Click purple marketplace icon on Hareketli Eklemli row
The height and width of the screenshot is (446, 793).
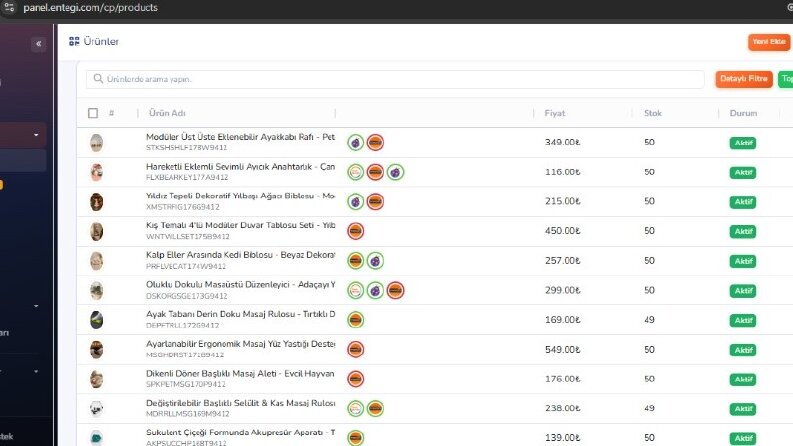click(x=395, y=172)
